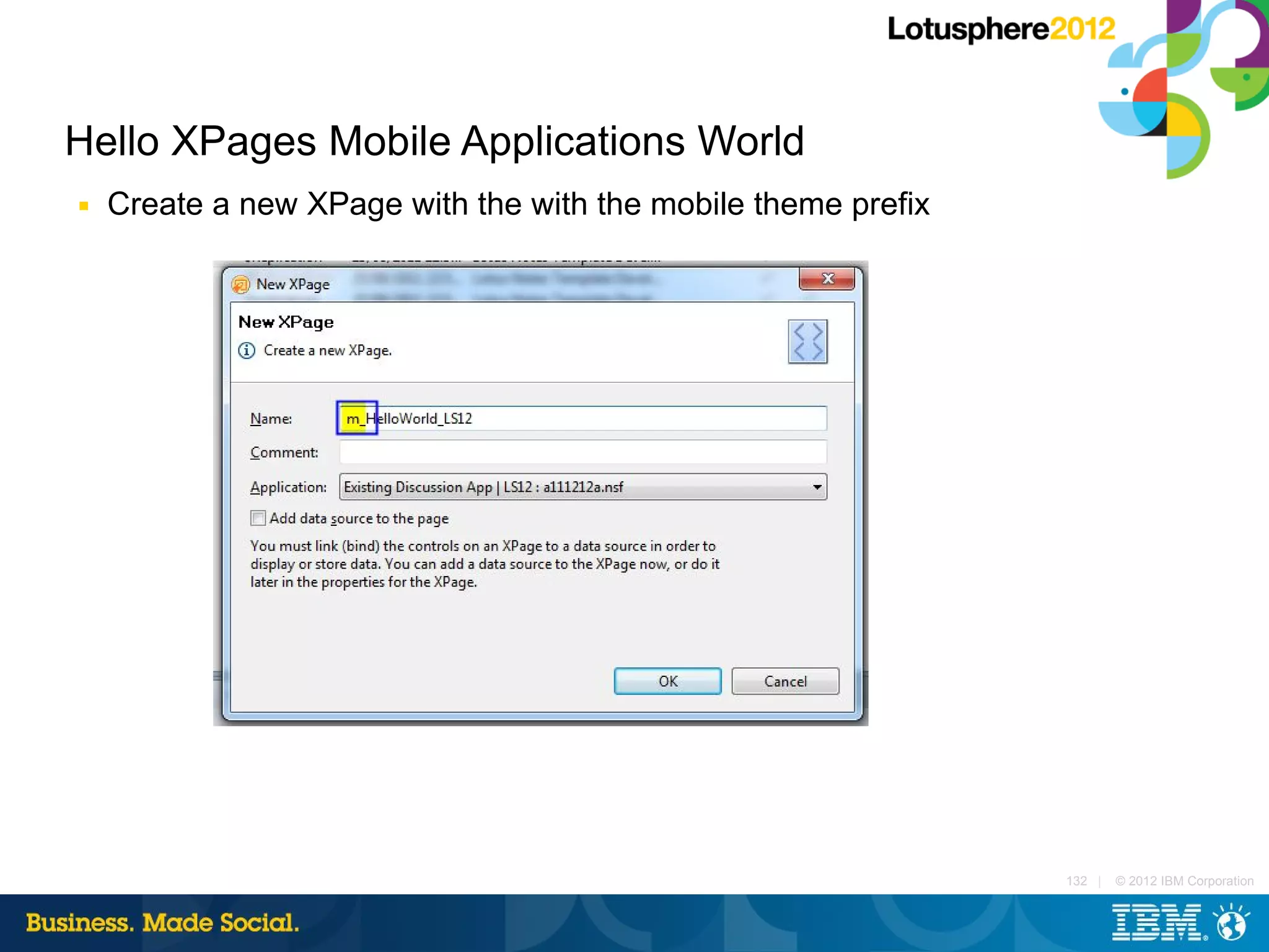Cancel the New XPage dialog

tap(785, 681)
